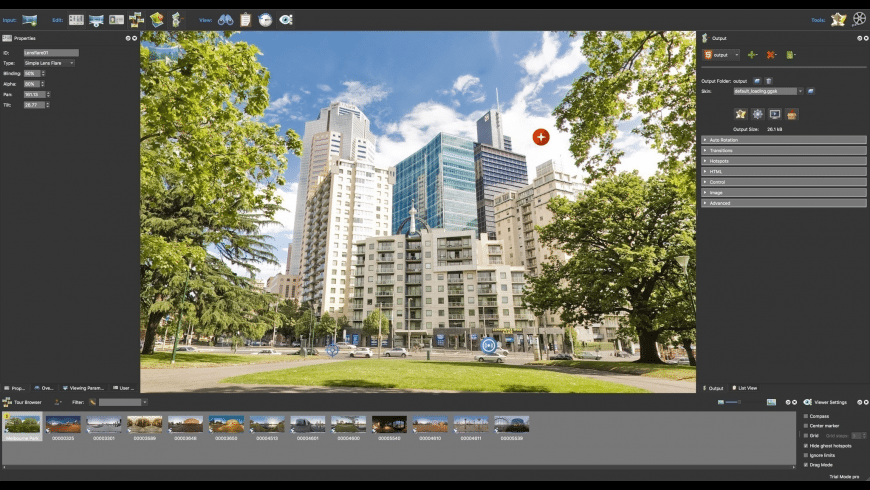870x490 pixels.
Task: Click the binoculars Overview icon
Action: coord(225,20)
